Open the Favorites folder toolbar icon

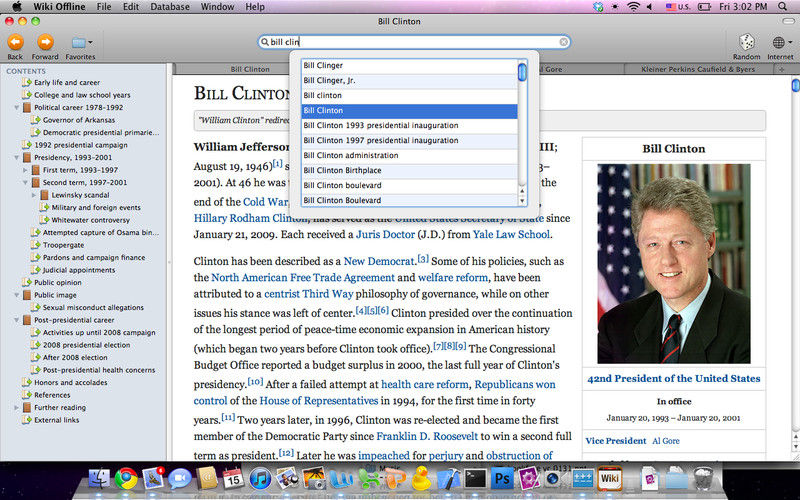click(x=78, y=42)
